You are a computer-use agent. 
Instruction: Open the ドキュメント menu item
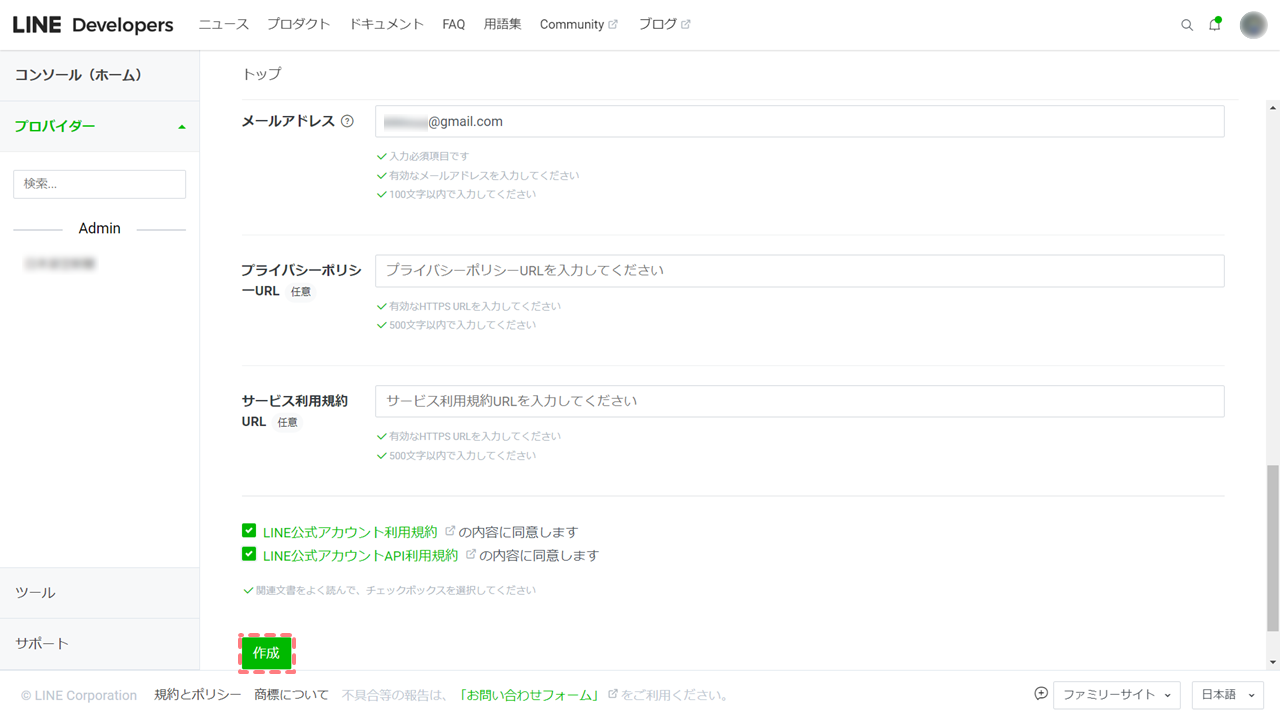pos(386,24)
